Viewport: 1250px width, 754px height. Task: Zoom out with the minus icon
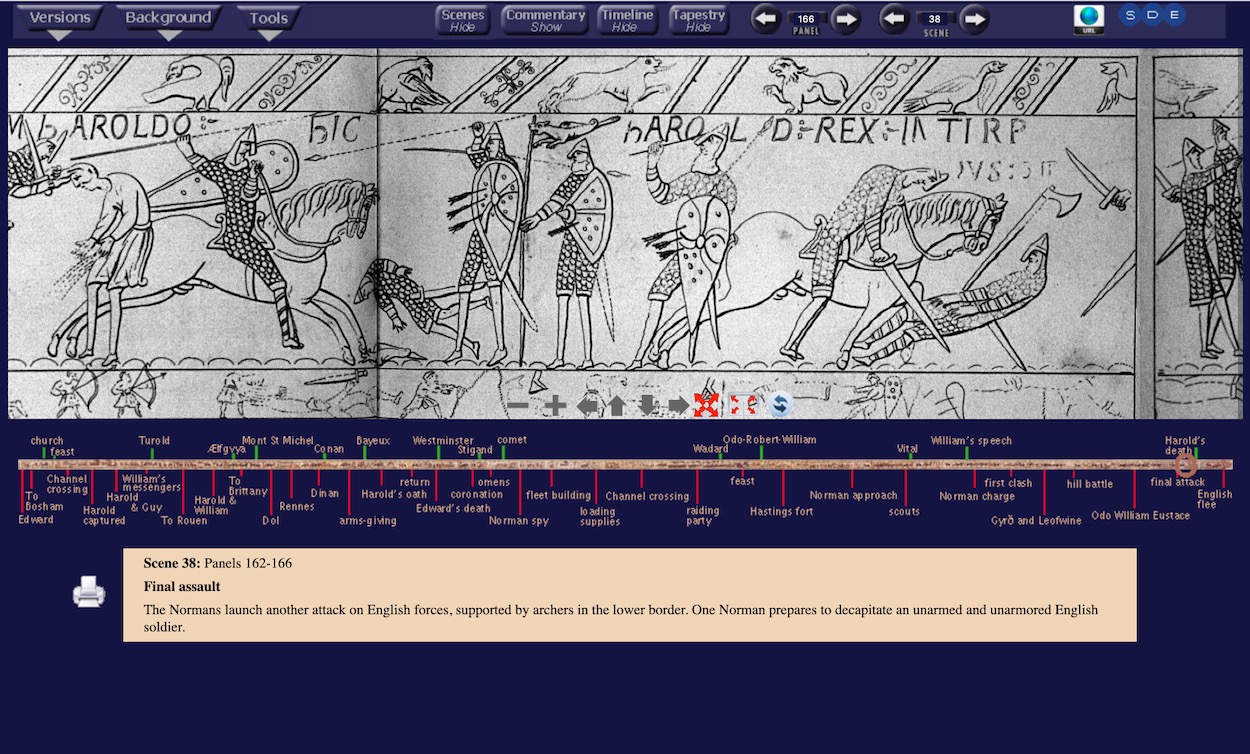click(518, 405)
